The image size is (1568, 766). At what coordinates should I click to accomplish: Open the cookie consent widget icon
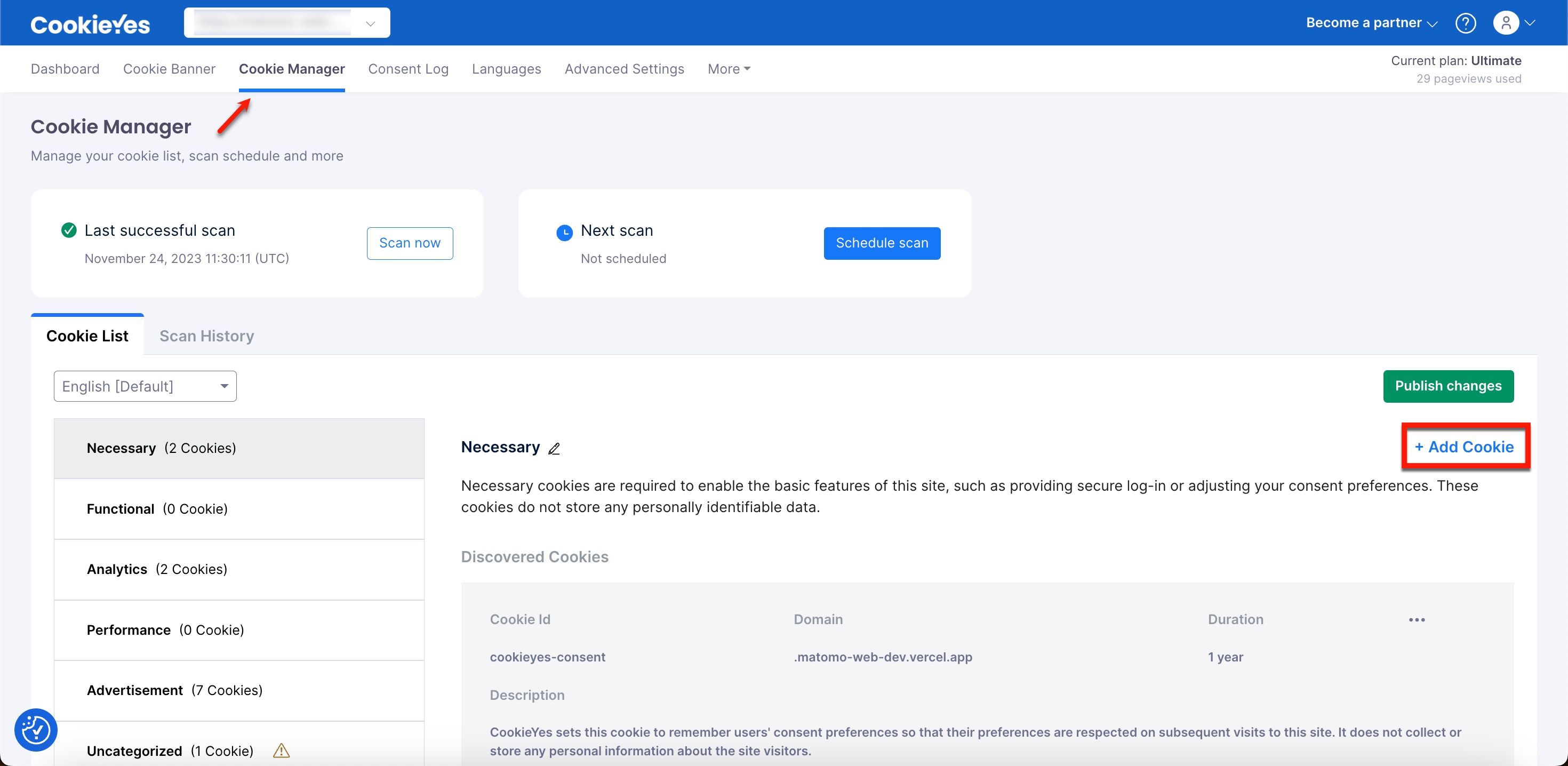[36, 730]
